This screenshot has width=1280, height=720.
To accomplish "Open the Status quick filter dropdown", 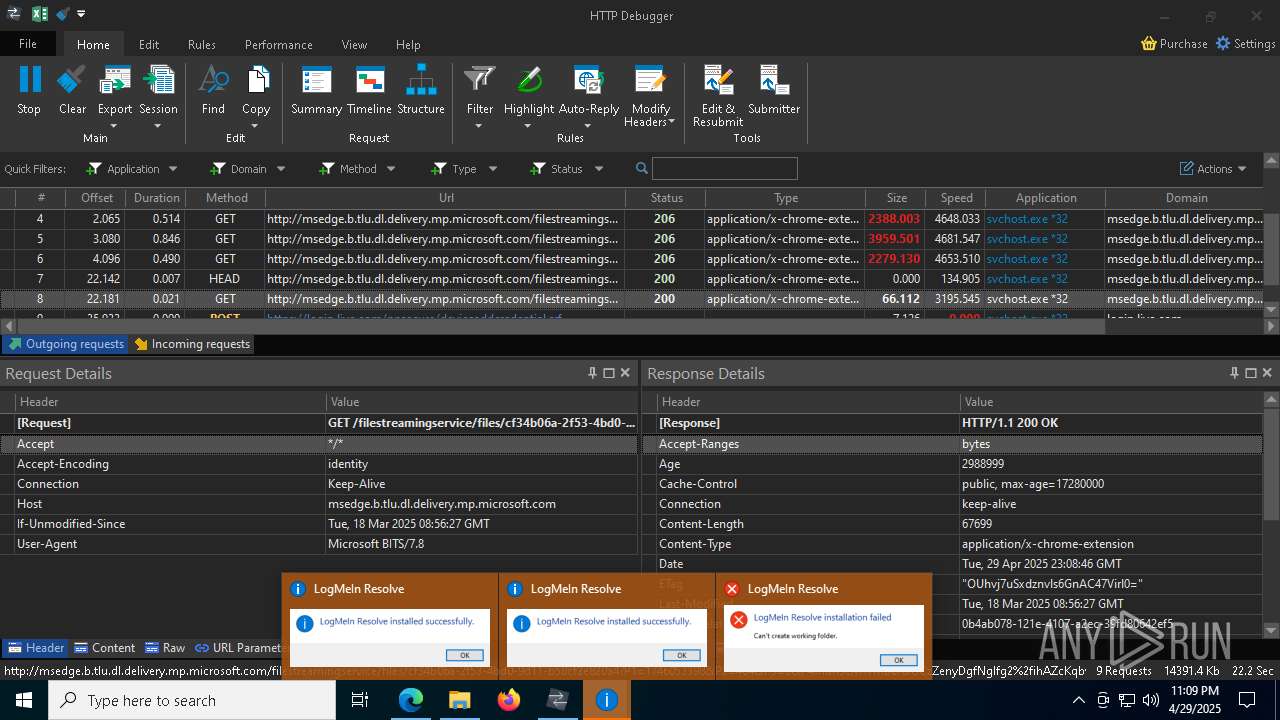I will (567, 169).
